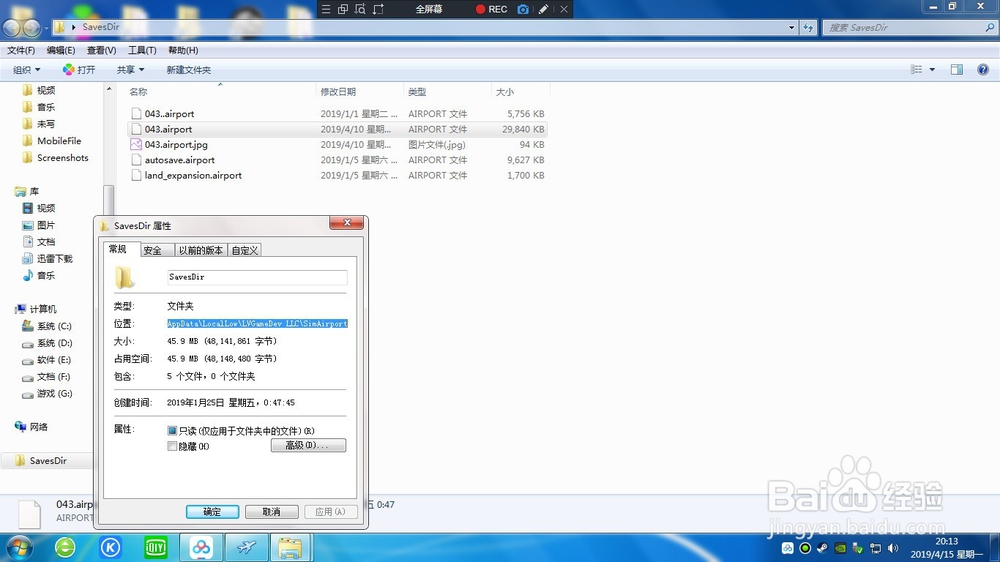Screen dimensions: 1000x562
Task: Click the 高级(D)... button
Action: coord(308,445)
